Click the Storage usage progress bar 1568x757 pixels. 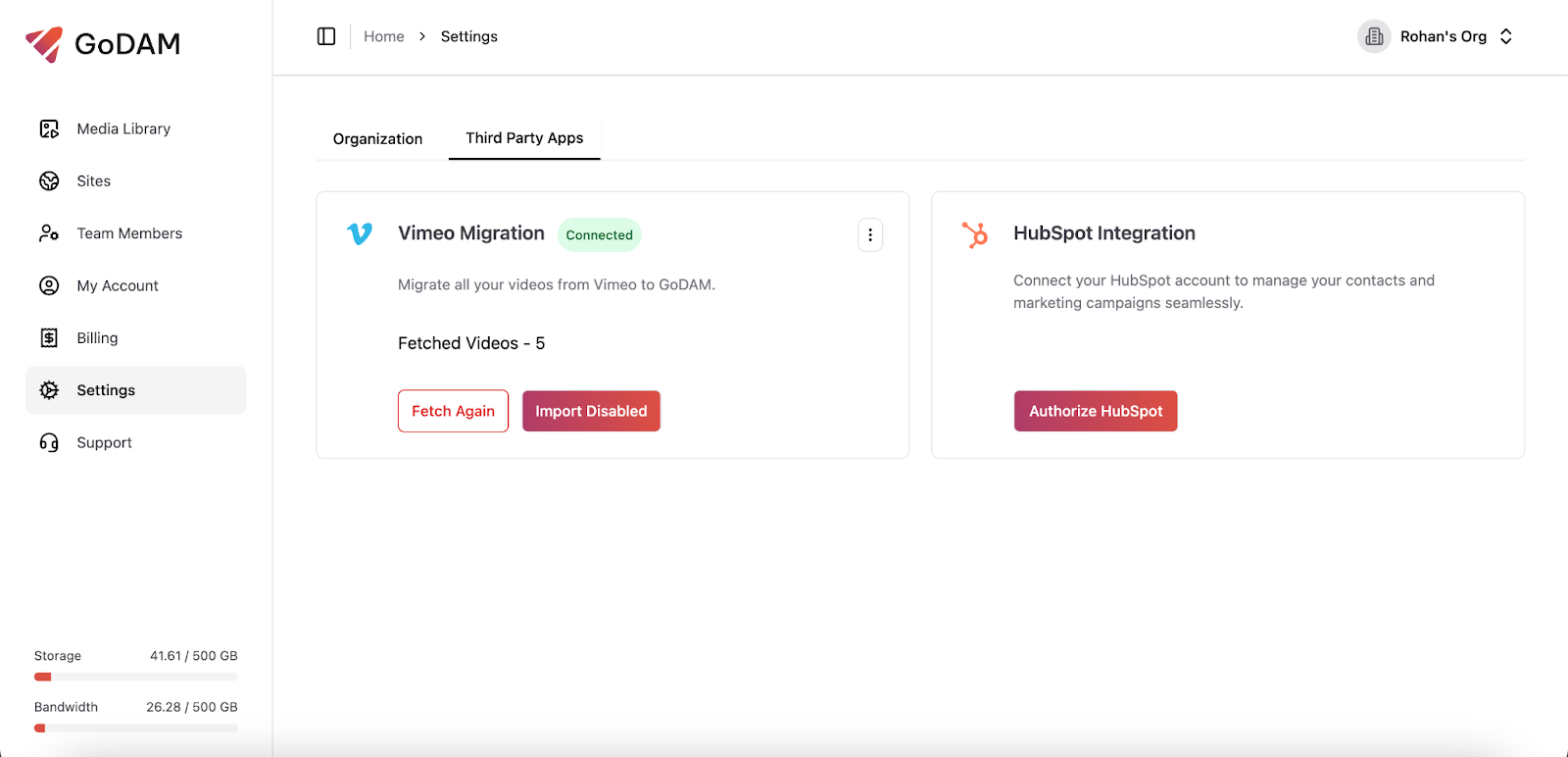[x=135, y=677]
